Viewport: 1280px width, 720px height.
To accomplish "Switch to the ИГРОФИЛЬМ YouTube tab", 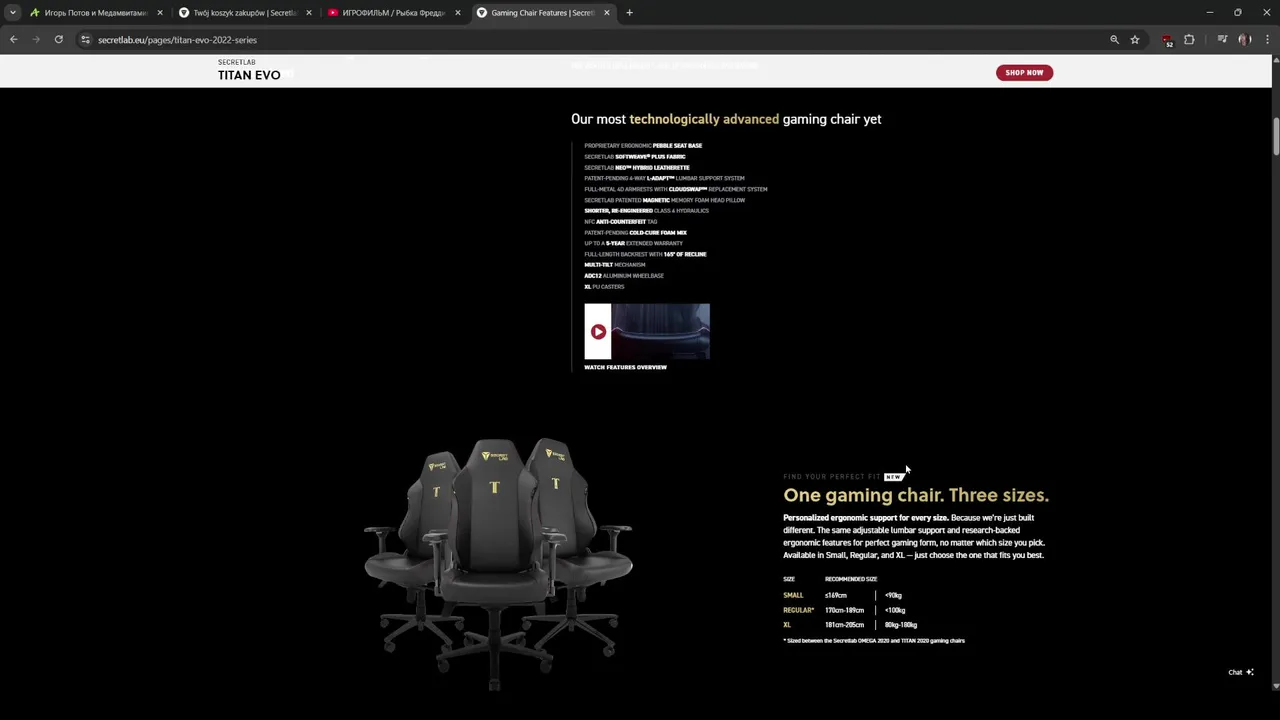I will click(x=393, y=13).
